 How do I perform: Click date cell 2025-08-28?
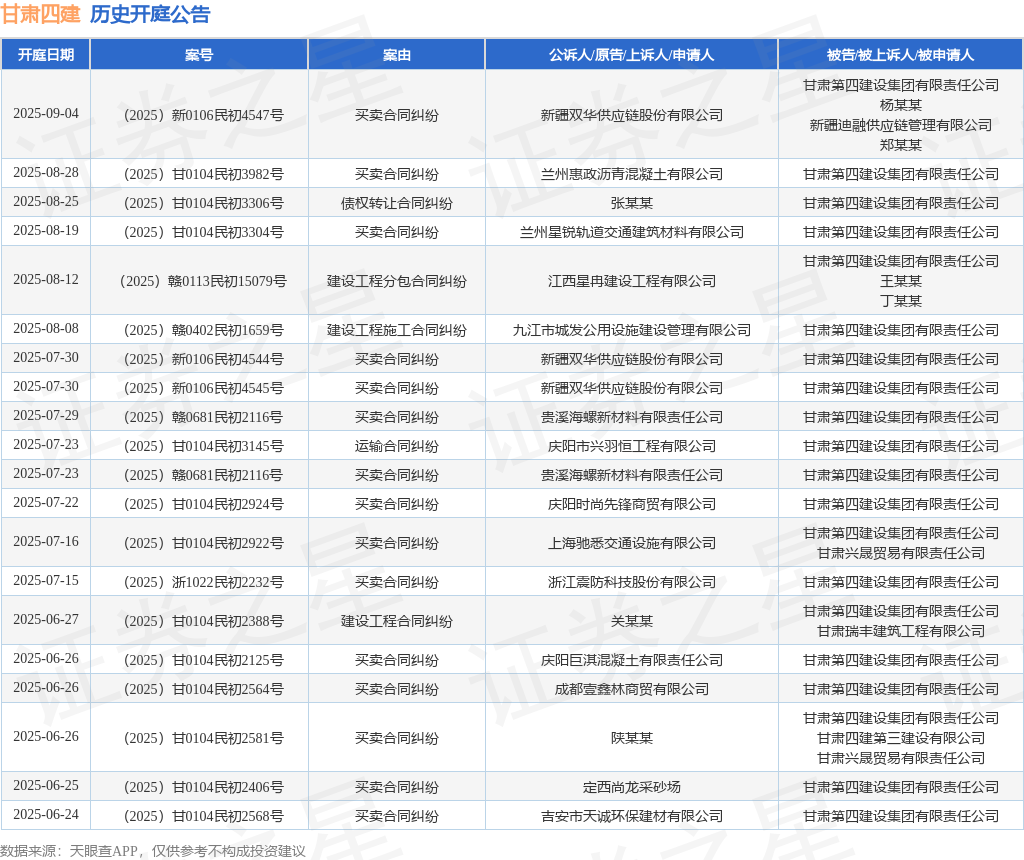coord(46,172)
